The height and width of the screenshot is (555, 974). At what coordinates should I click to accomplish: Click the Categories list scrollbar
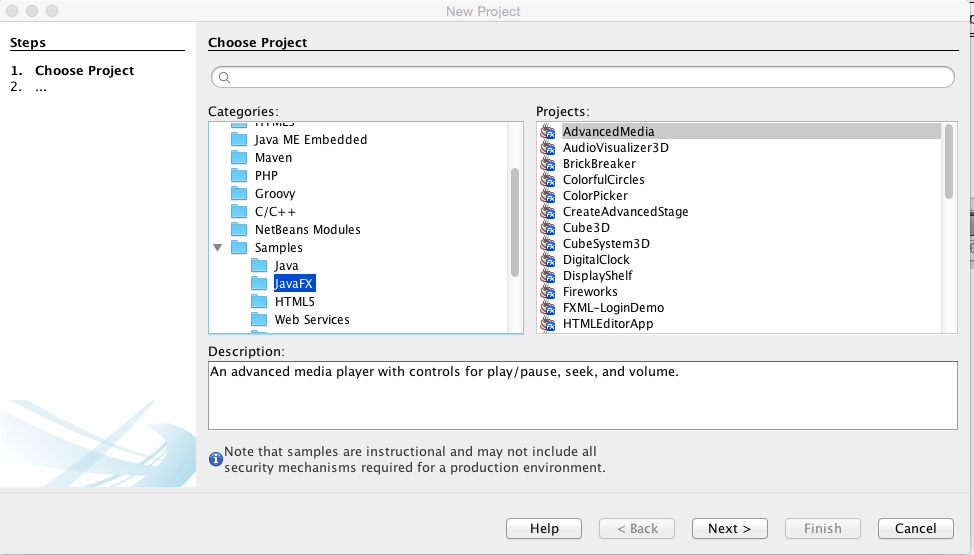click(x=515, y=220)
